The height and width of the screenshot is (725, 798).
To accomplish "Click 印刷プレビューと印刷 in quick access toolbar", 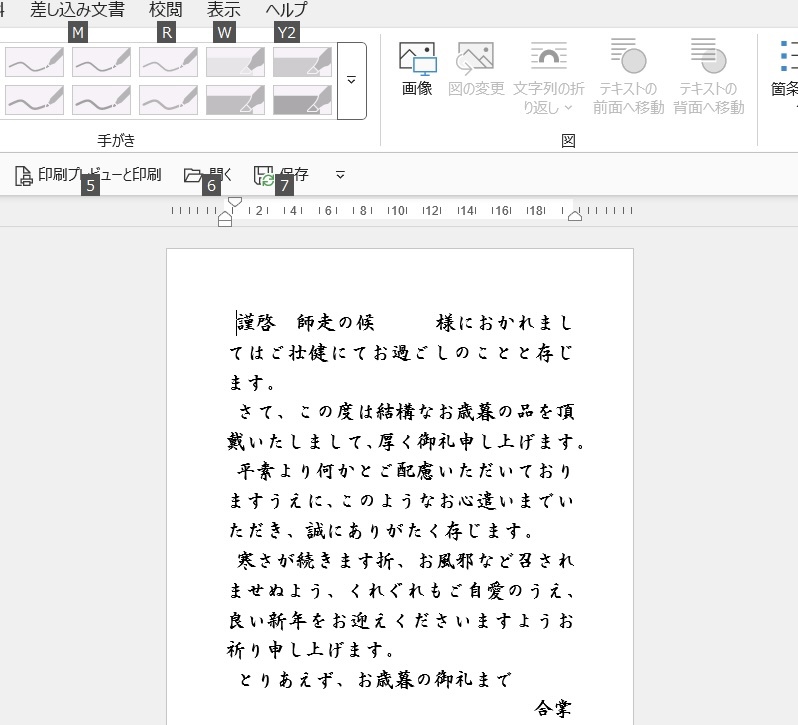I will (88, 175).
